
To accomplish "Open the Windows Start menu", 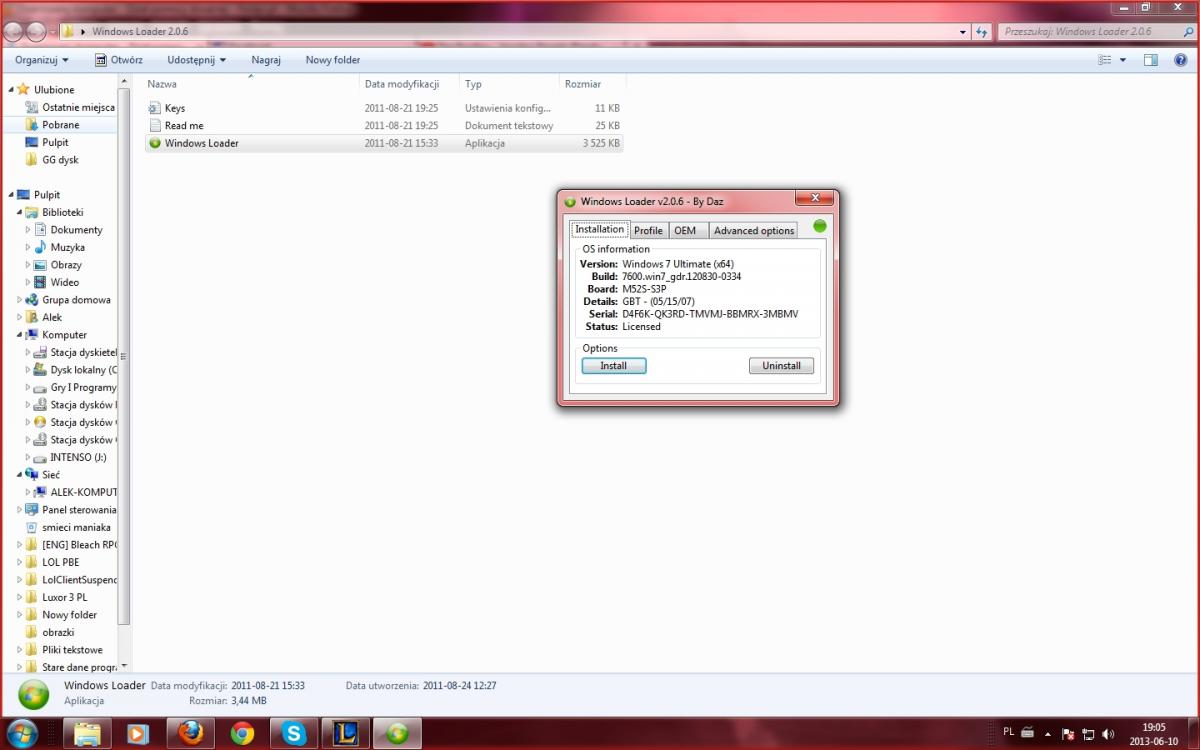I will 22,733.
